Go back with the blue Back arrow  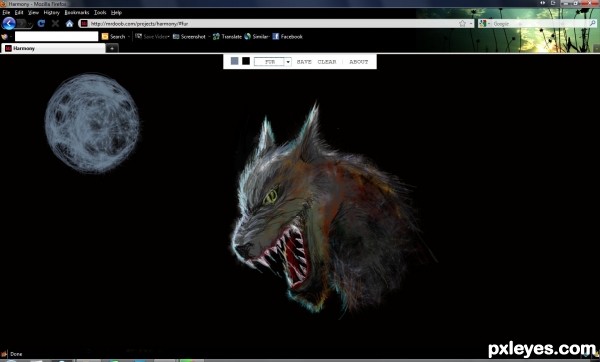9,23
